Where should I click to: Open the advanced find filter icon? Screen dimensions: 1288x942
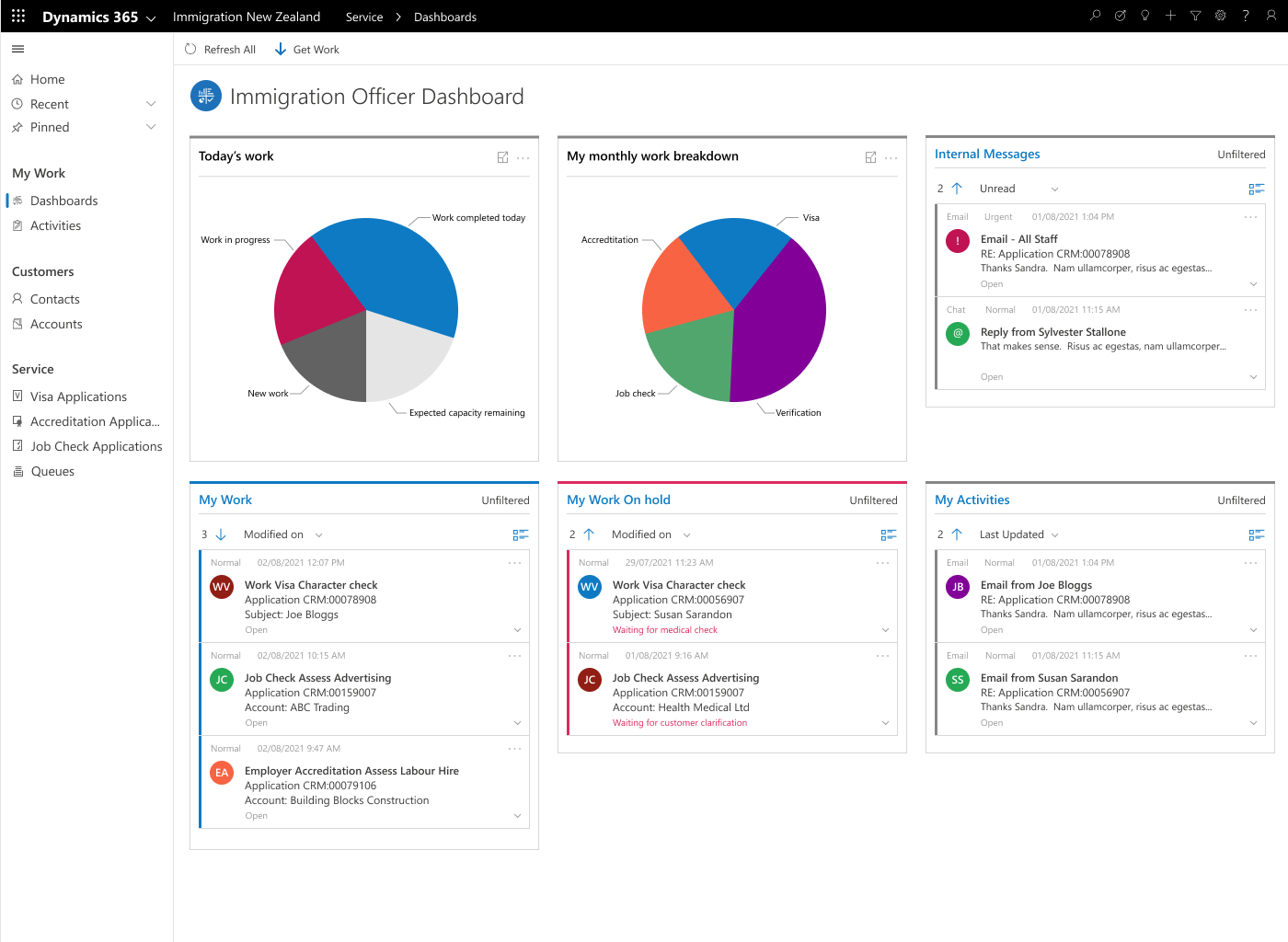(1195, 16)
